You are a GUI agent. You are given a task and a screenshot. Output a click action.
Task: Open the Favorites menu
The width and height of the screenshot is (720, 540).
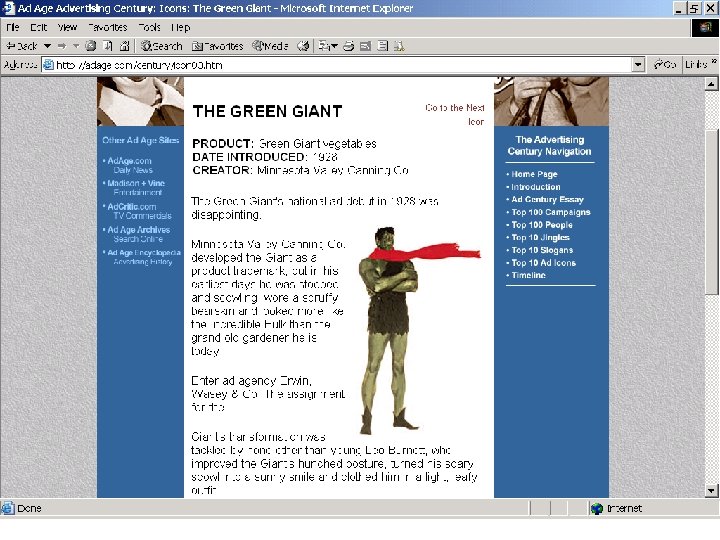click(x=107, y=28)
